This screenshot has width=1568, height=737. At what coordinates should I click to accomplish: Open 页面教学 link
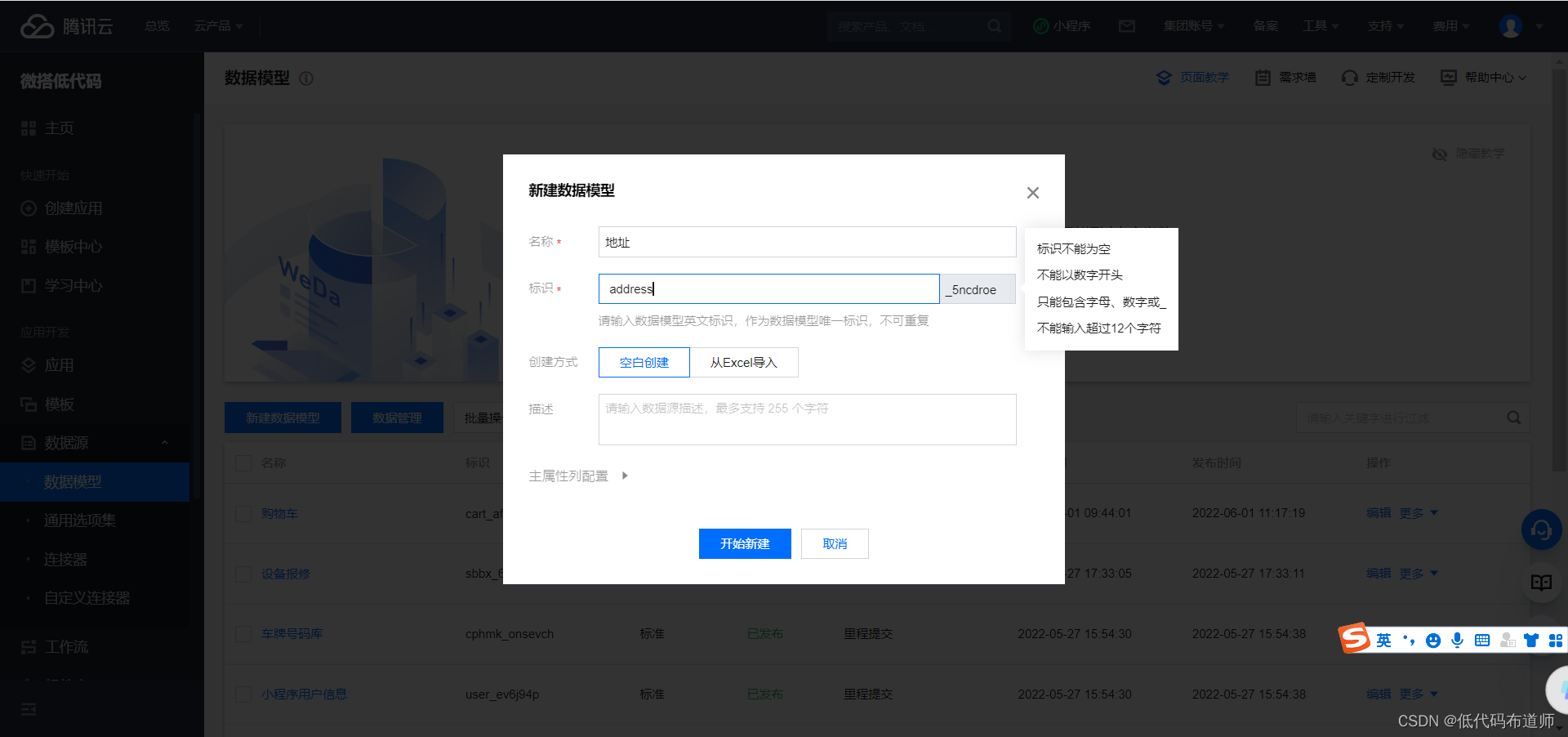point(1193,77)
